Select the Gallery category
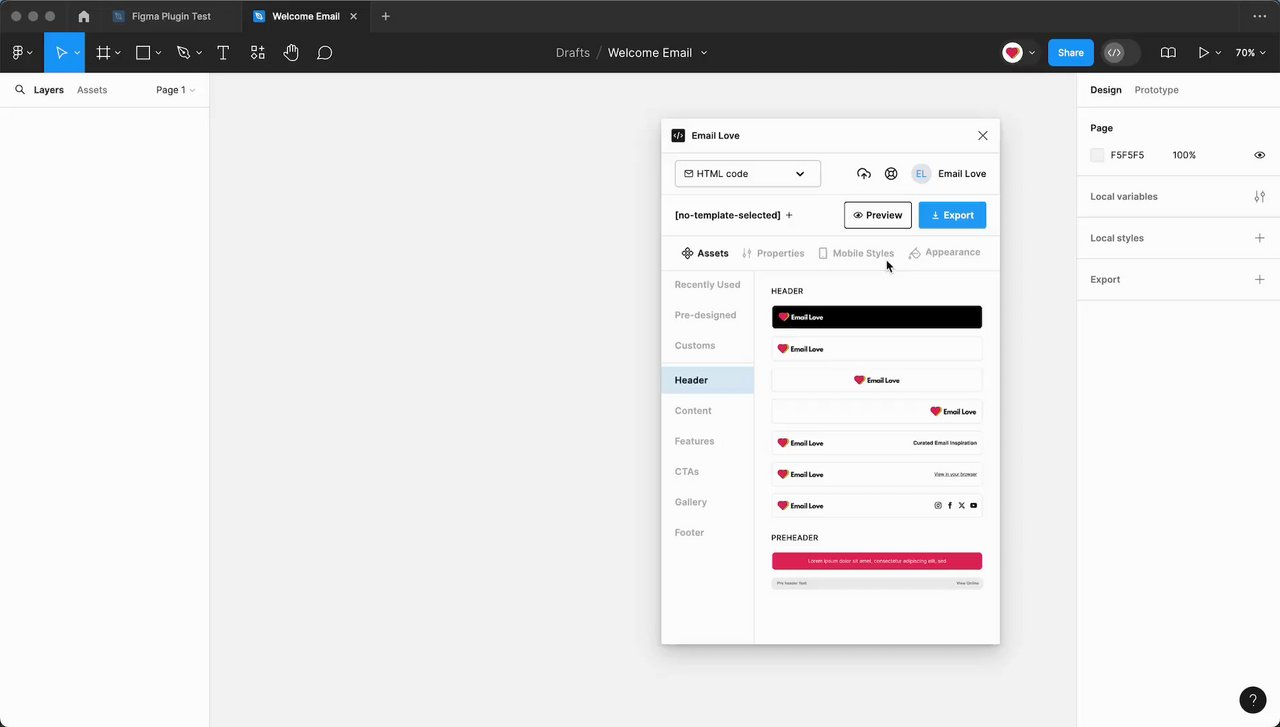1280x727 pixels. click(x=690, y=502)
